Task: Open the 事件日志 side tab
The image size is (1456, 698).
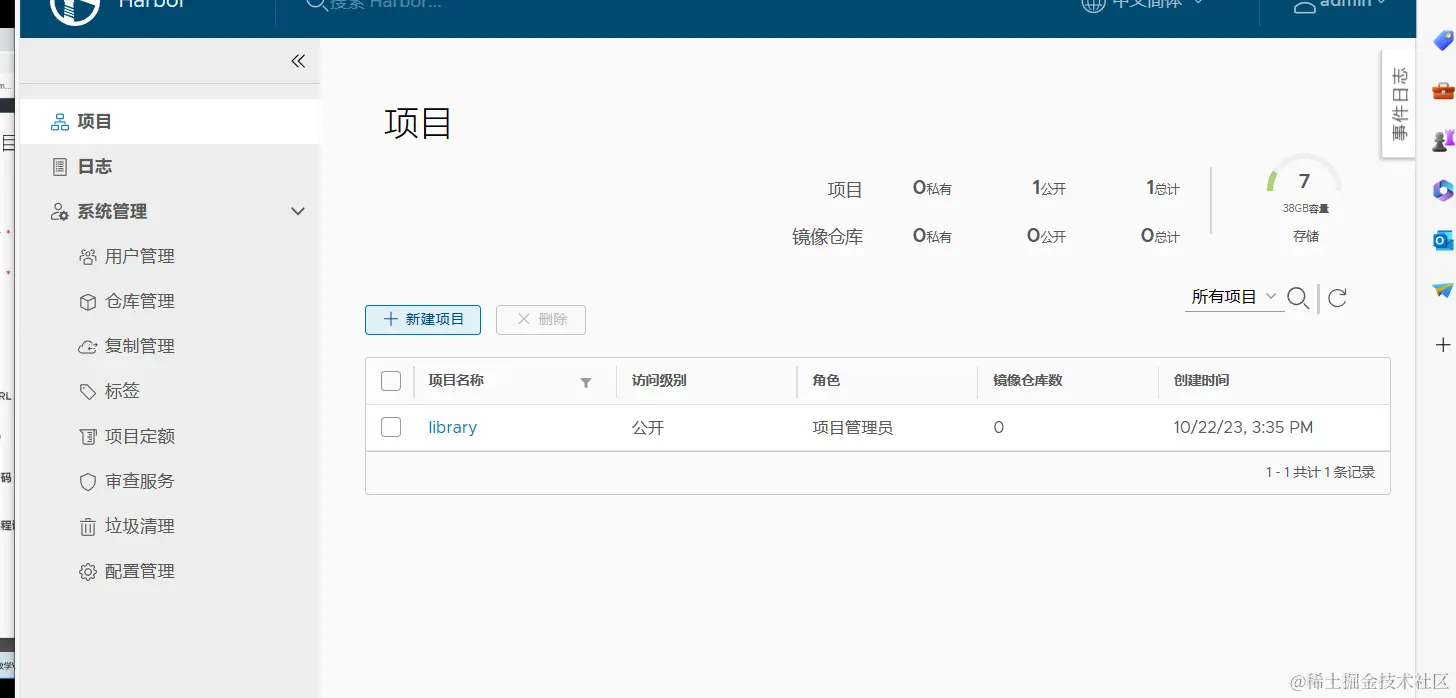Action: (x=1398, y=104)
